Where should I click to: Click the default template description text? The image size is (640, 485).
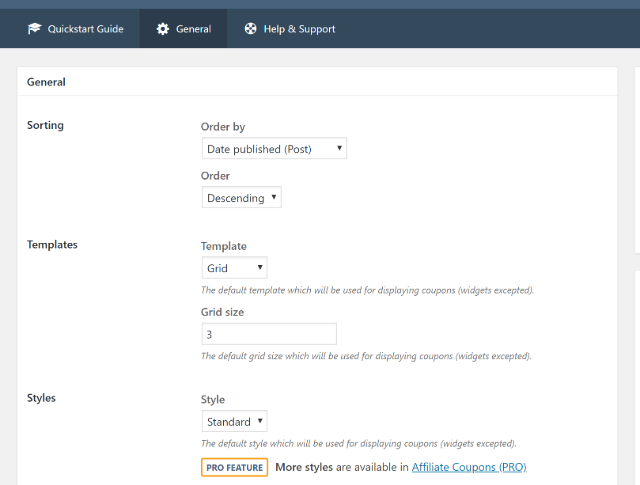[367, 290]
